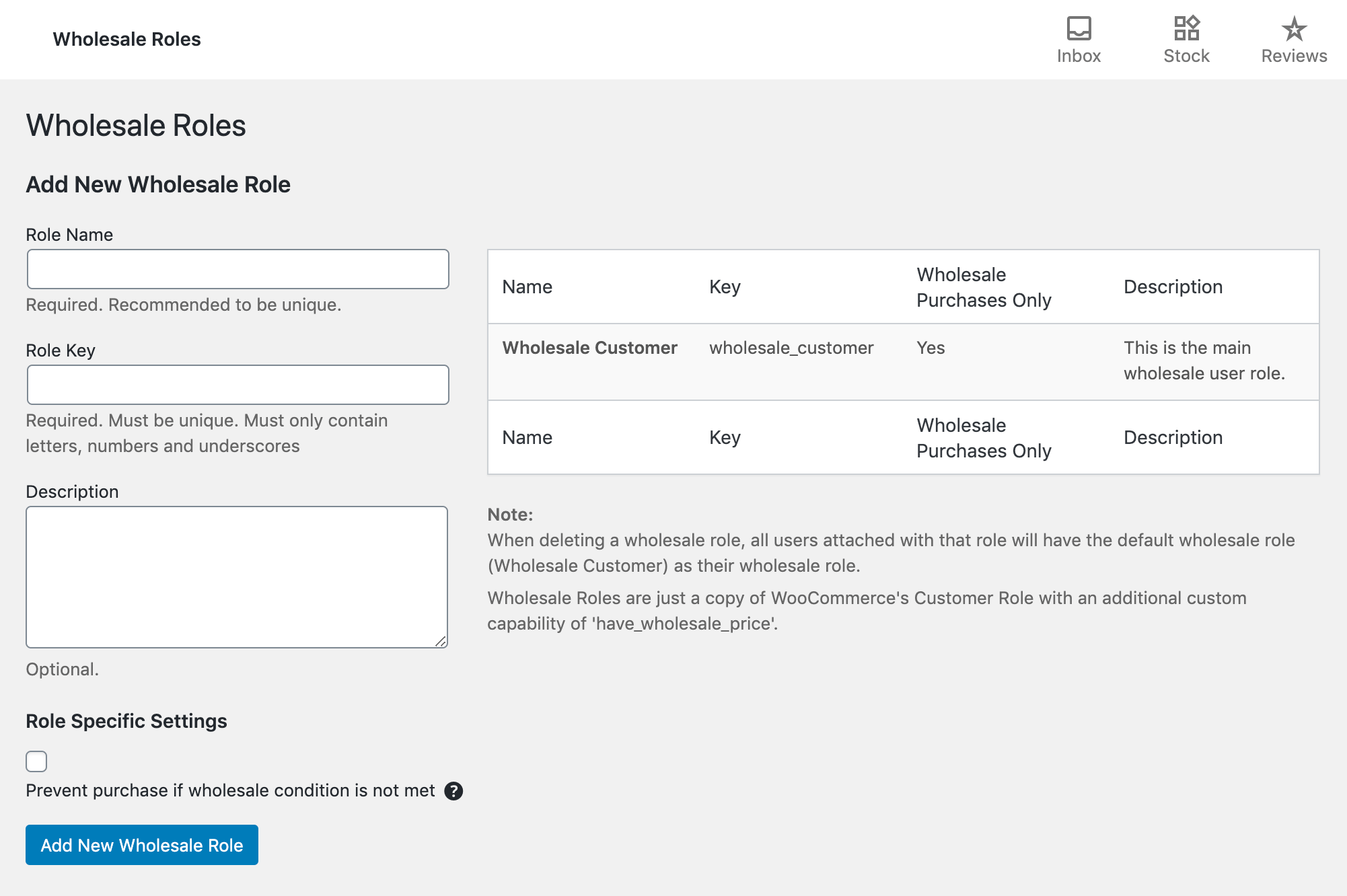Click the description textarea resize handle
Image resolution: width=1347 pixels, height=896 pixels.
click(x=441, y=641)
